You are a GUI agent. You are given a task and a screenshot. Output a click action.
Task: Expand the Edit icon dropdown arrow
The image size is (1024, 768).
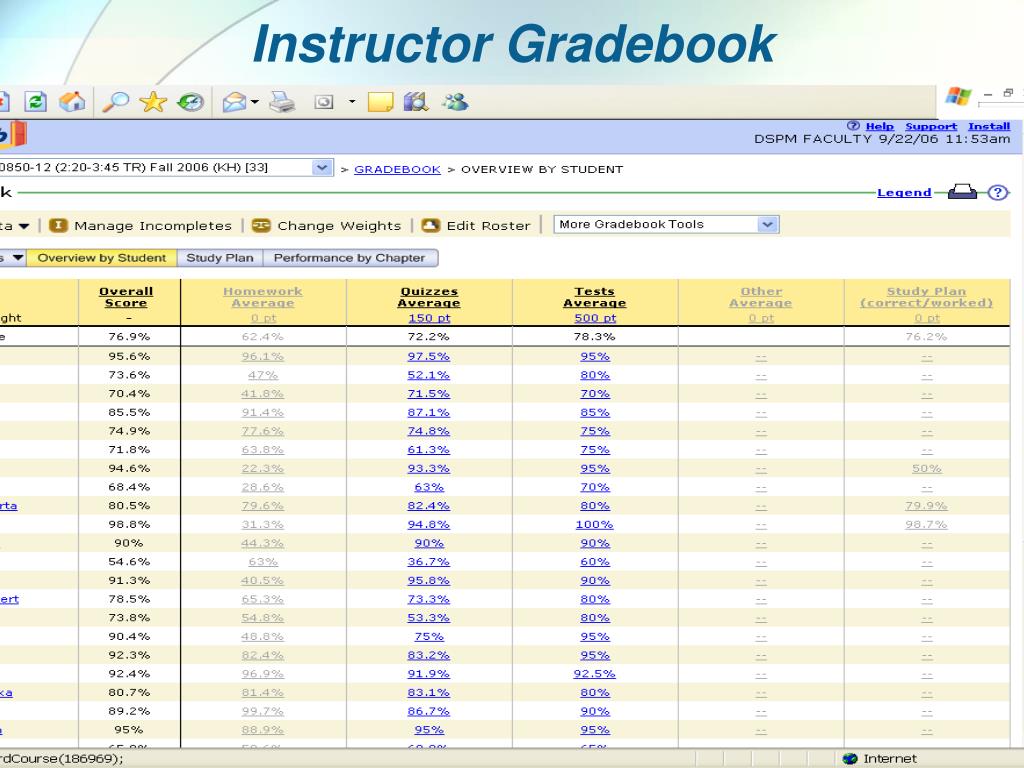(352, 102)
